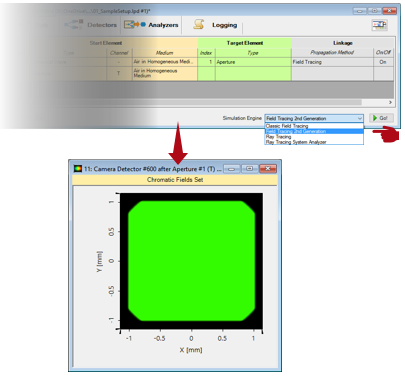Click the Go! button
405x376 pixels.
(x=381, y=118)
